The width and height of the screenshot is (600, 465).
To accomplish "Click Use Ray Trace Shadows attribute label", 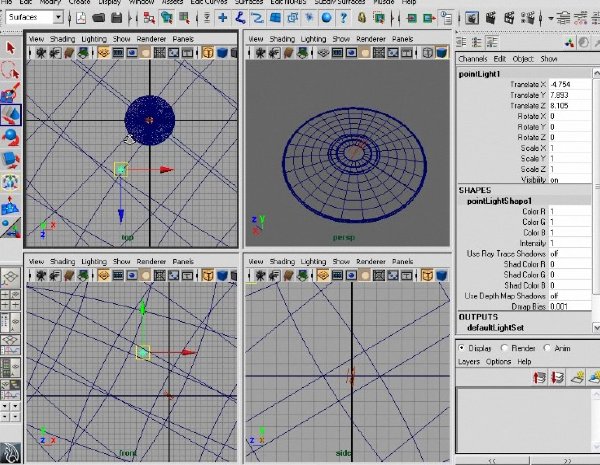I will pos(506,254).
